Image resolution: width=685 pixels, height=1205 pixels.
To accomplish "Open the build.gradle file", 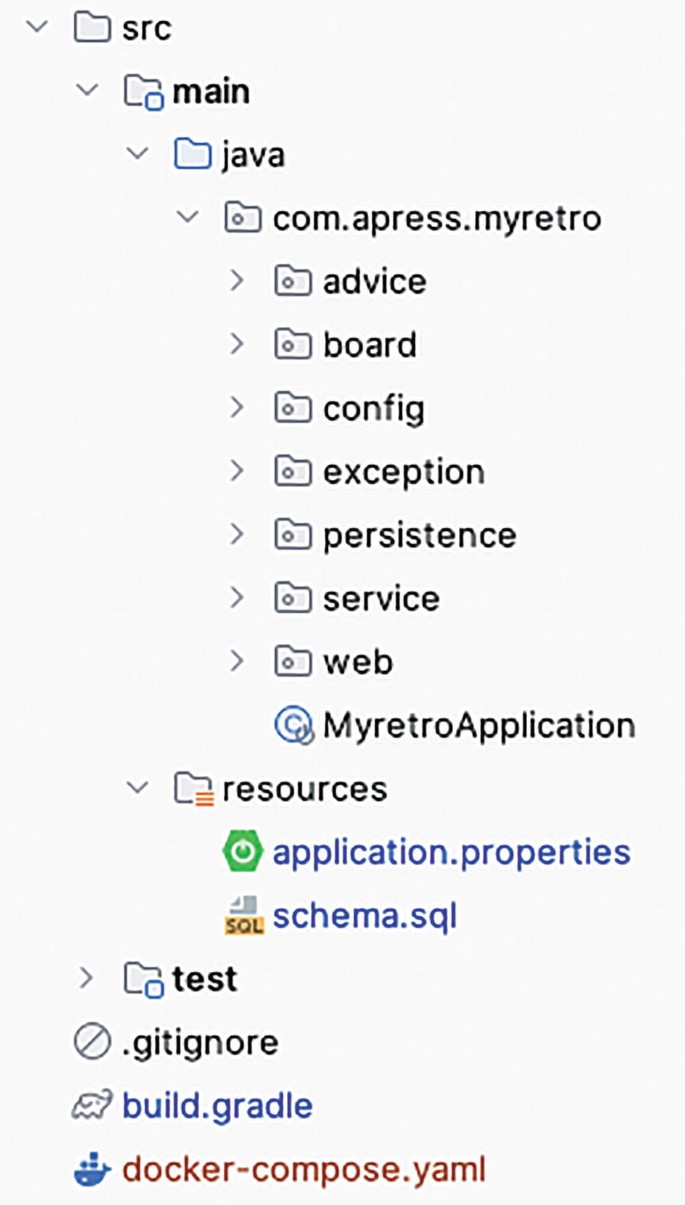I will click(x=215, y=1105).
